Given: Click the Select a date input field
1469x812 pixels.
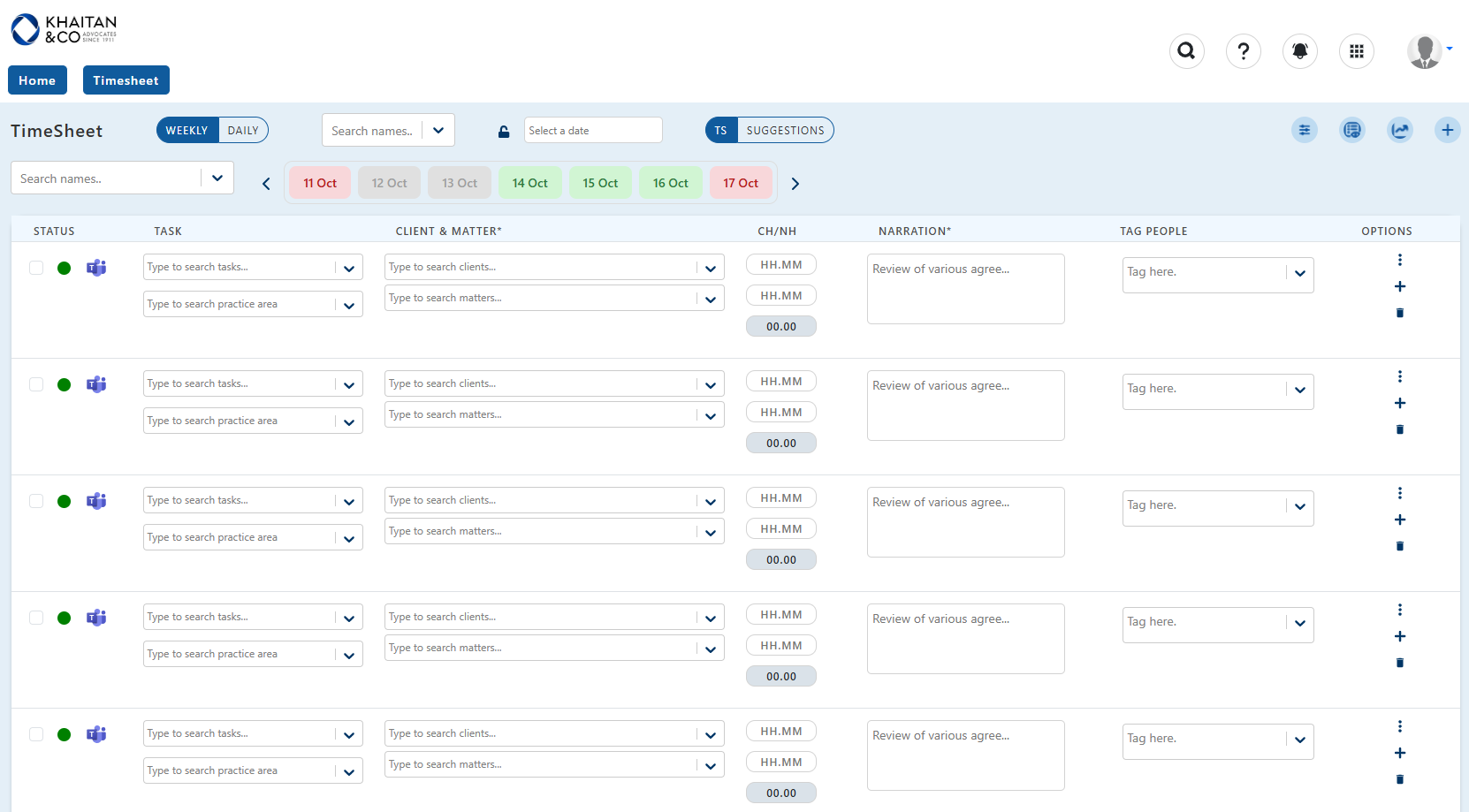Looking at the screenshot, I should click(x=592, y=131).
